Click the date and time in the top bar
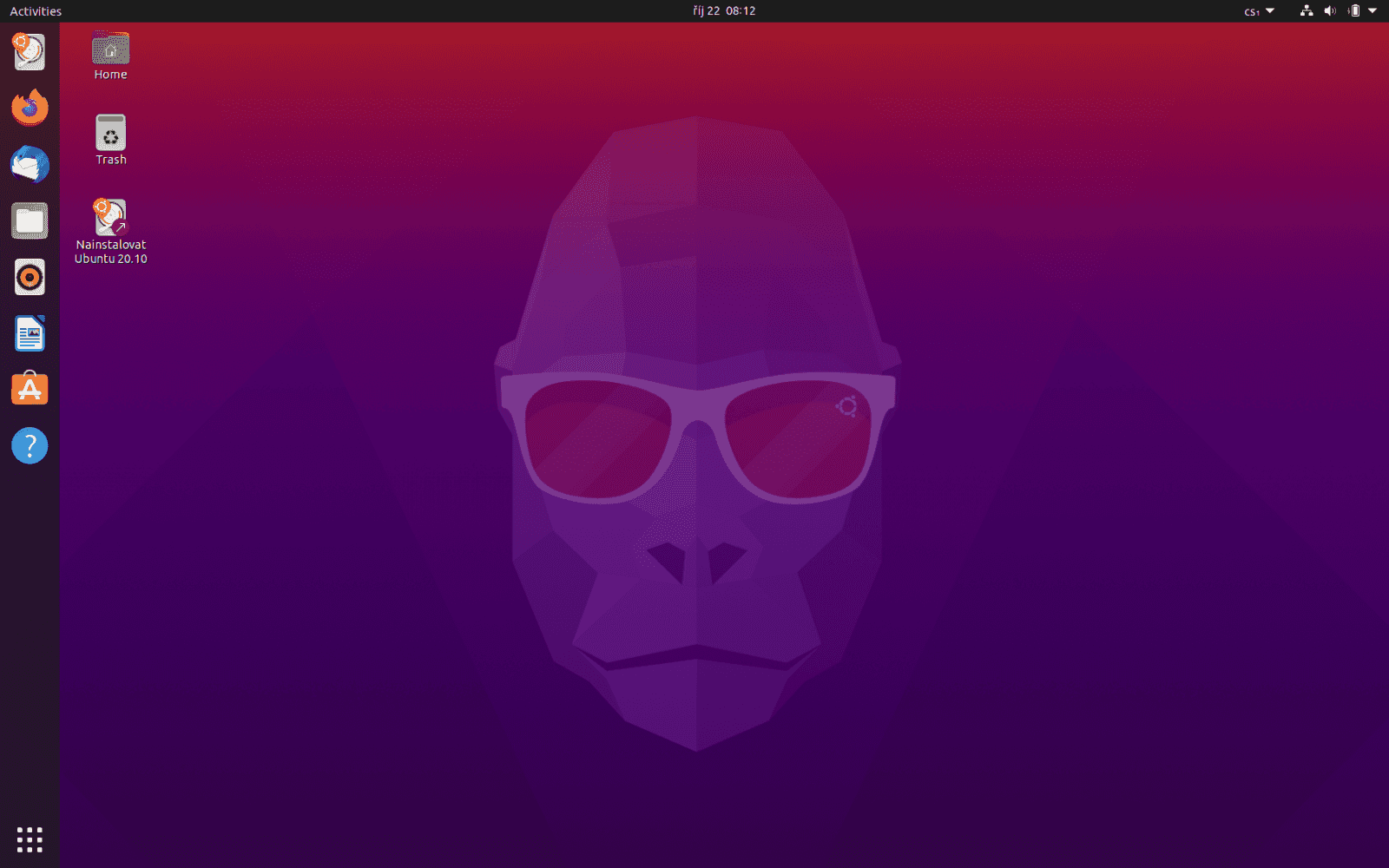 [723, 11]
